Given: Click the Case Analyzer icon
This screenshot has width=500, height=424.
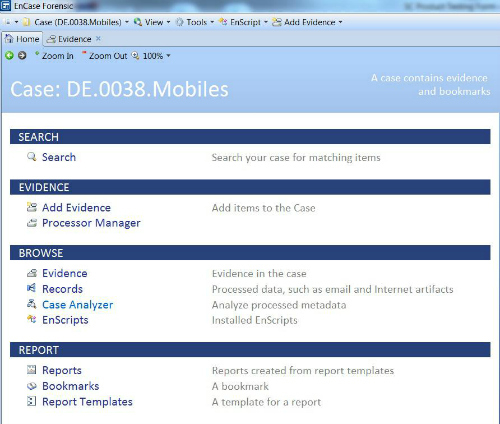Looking at the screenshot, I should (31, 304).
